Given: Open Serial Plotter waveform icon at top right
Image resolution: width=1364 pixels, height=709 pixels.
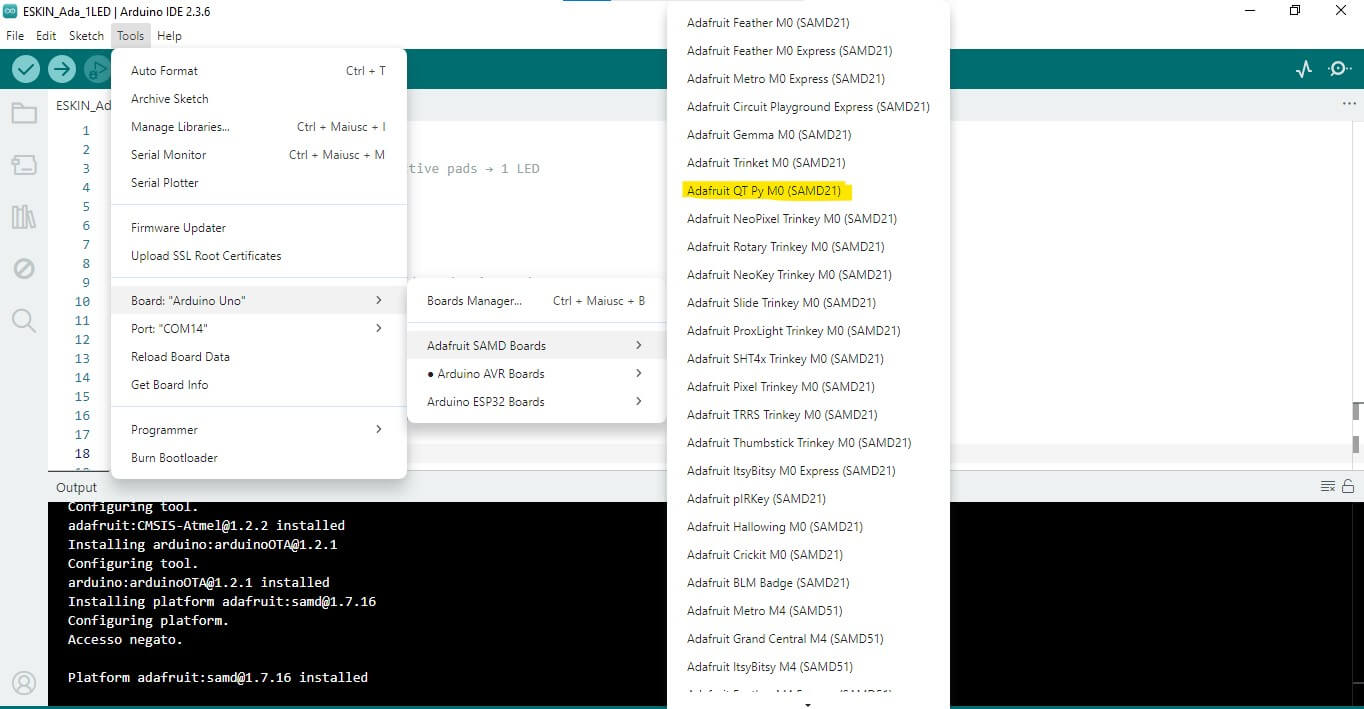Looking at the screenshot, I should 1303,69.
